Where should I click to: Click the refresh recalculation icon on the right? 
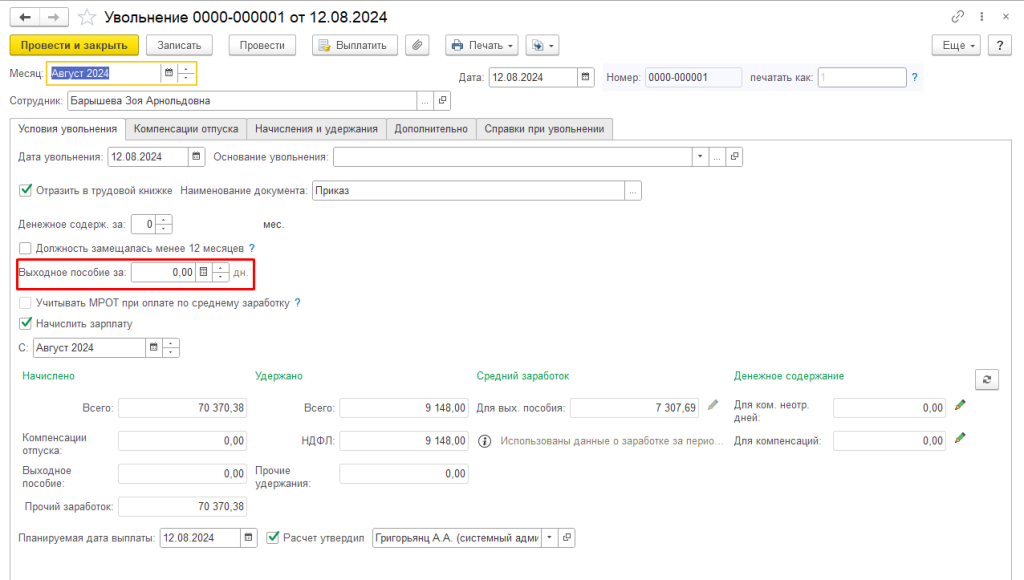987,378
